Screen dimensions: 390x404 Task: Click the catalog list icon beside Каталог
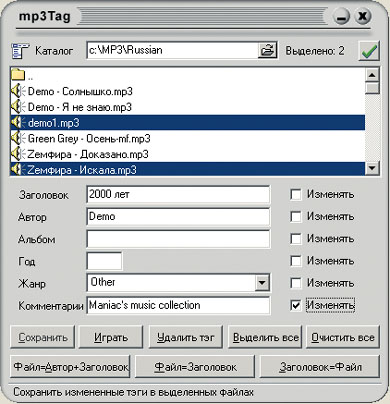pos(20,51)
